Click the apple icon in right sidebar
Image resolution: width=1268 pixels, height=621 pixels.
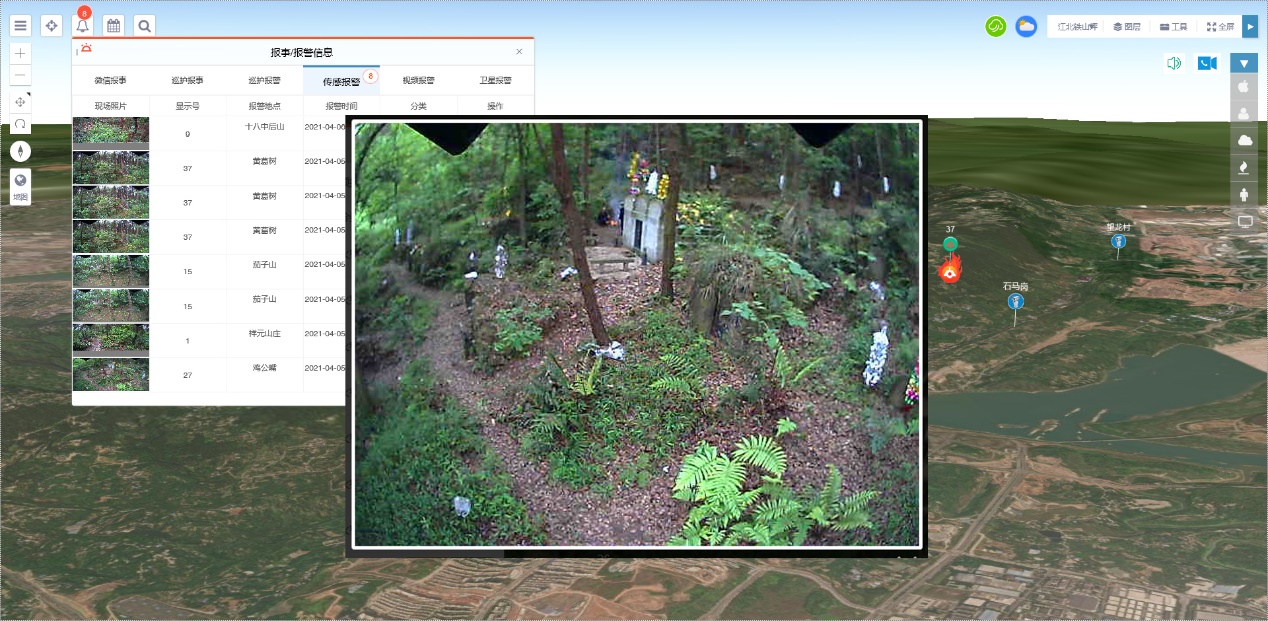[1244, 86]
